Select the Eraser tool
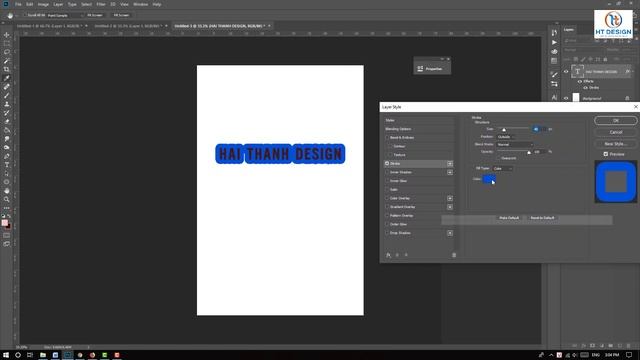 pos(7,121)
